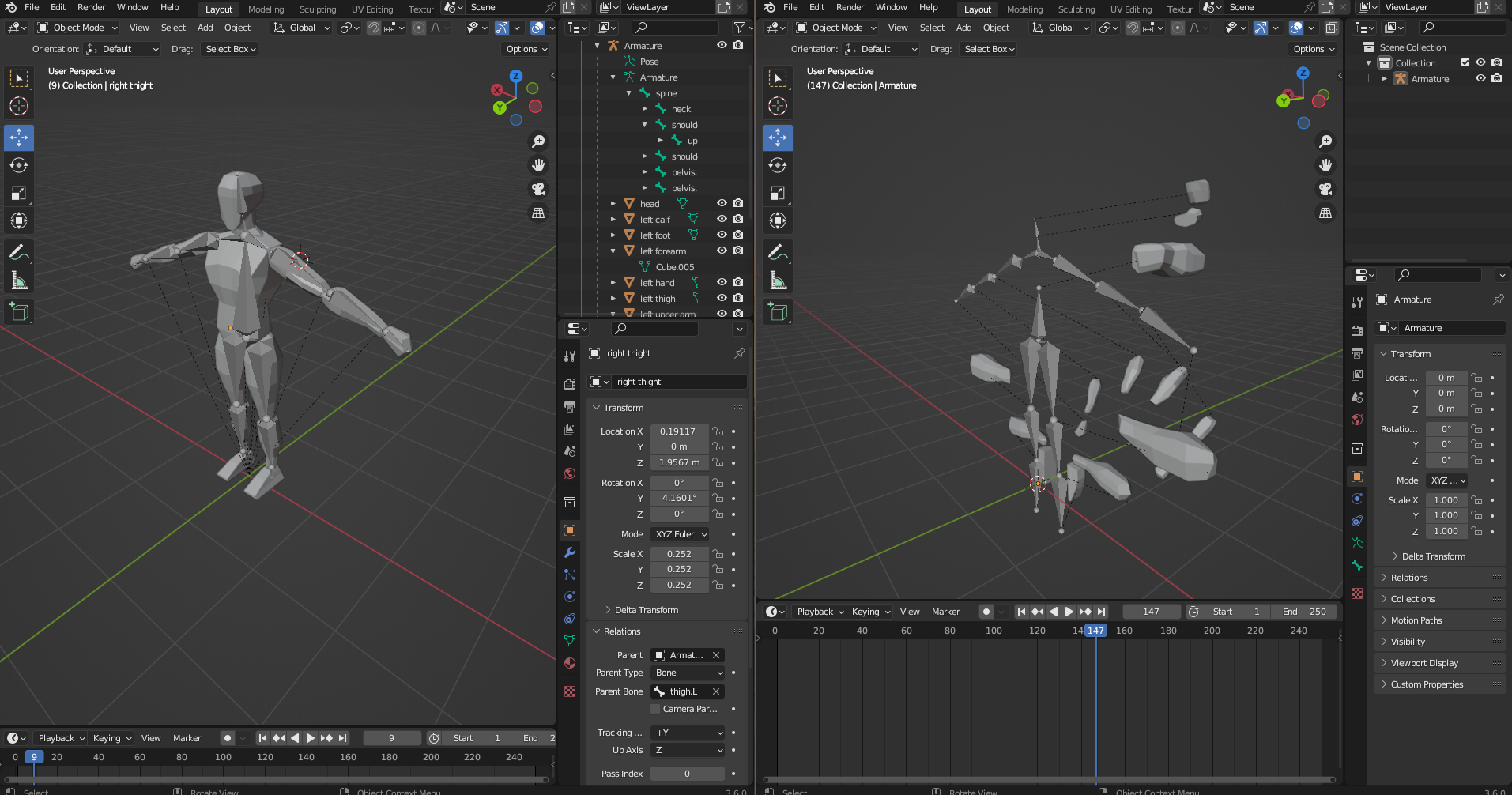Screen dimensions: 1512x795
Task: Switch to the Sculpting workspace tab on right
Action: point(1076,9)
